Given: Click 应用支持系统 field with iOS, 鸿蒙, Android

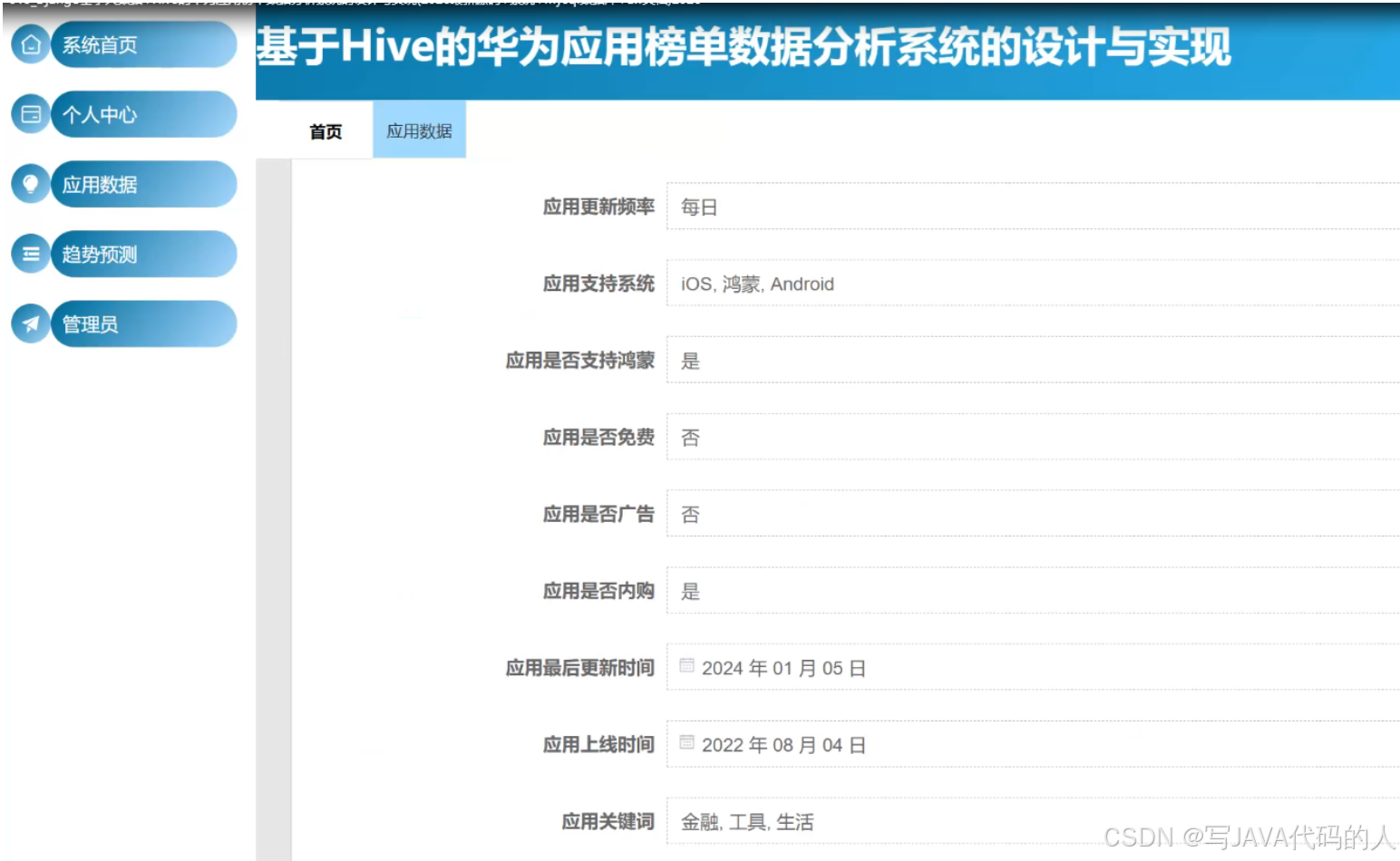Looking at the screenshot, I should tap(1033, 284).
